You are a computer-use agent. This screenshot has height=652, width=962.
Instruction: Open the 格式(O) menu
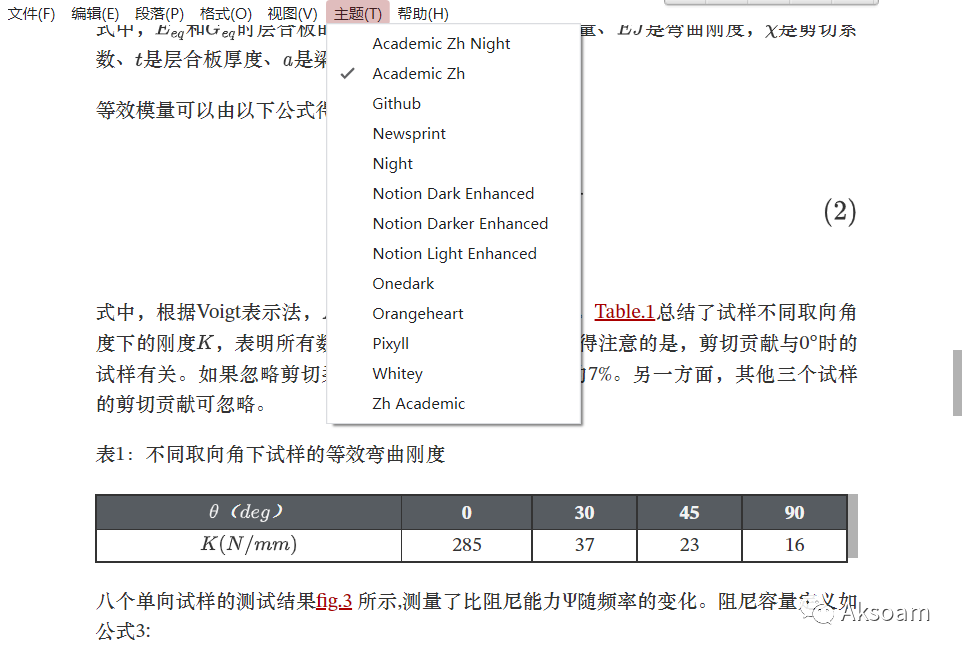[x=225, y=14]
